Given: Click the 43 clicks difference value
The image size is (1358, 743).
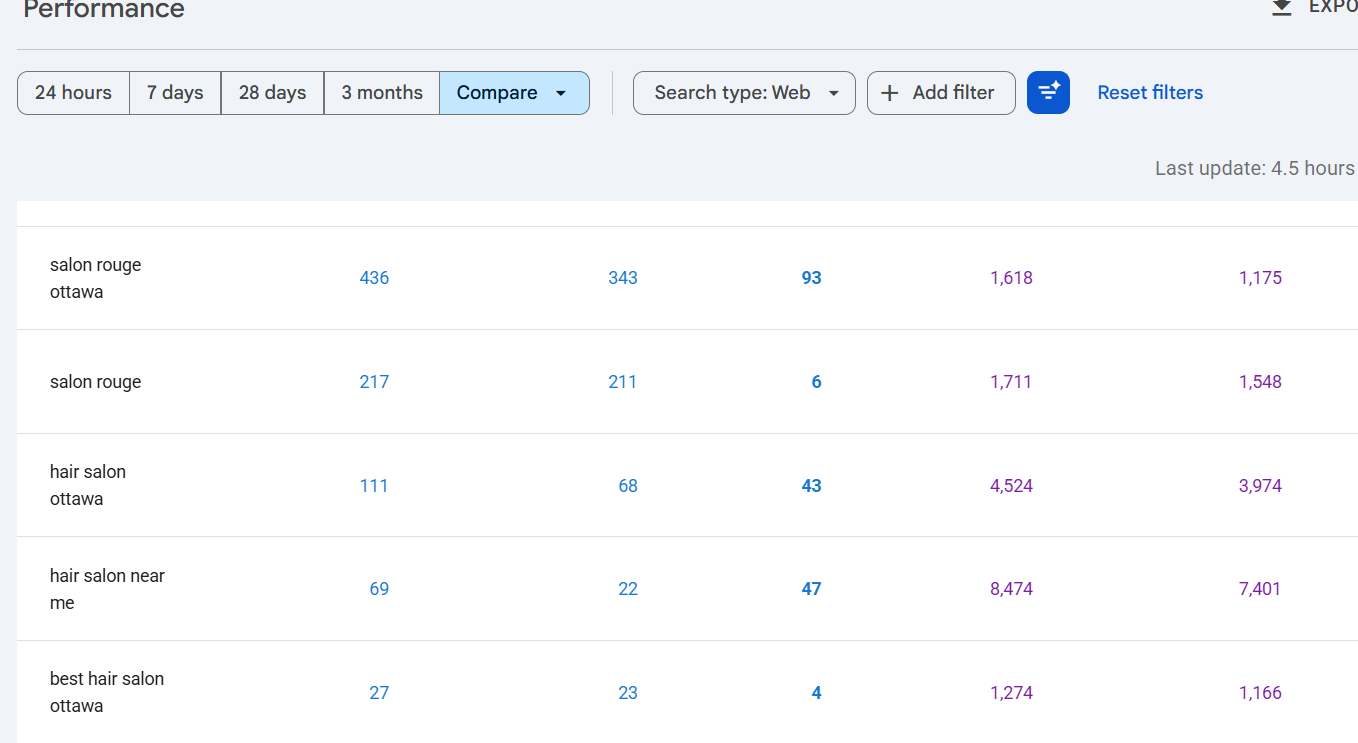Looking at the screenshot, I should tap(811, 486).
